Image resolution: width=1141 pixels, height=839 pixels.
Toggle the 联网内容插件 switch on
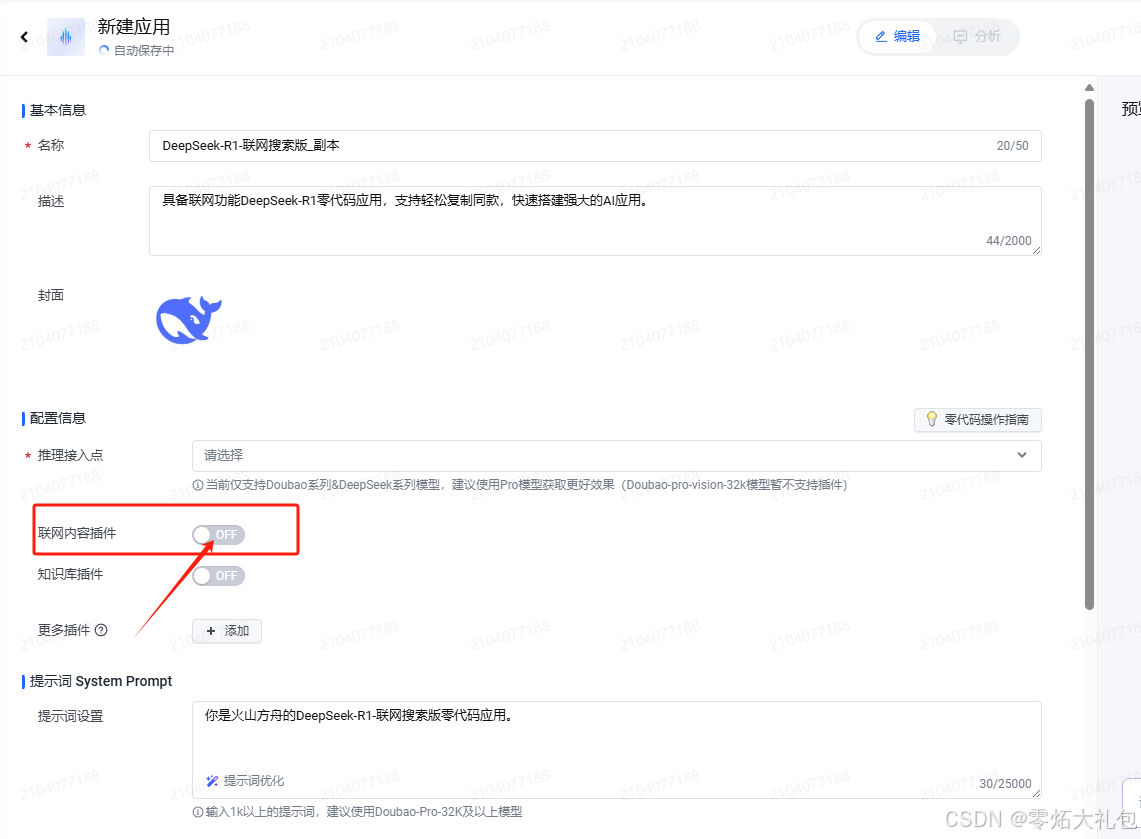click(x=218, y=535)
